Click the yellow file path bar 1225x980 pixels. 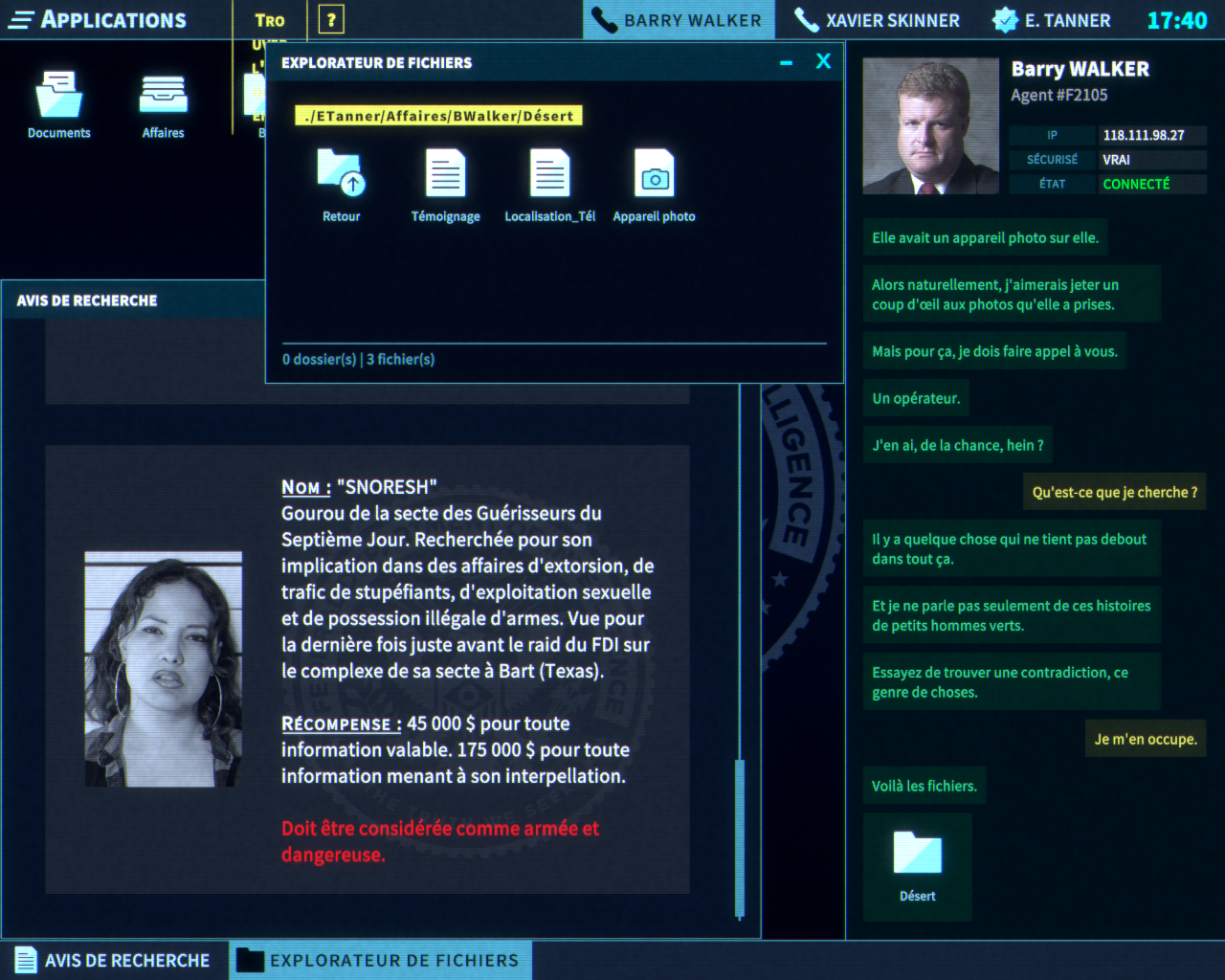[438, 115]
